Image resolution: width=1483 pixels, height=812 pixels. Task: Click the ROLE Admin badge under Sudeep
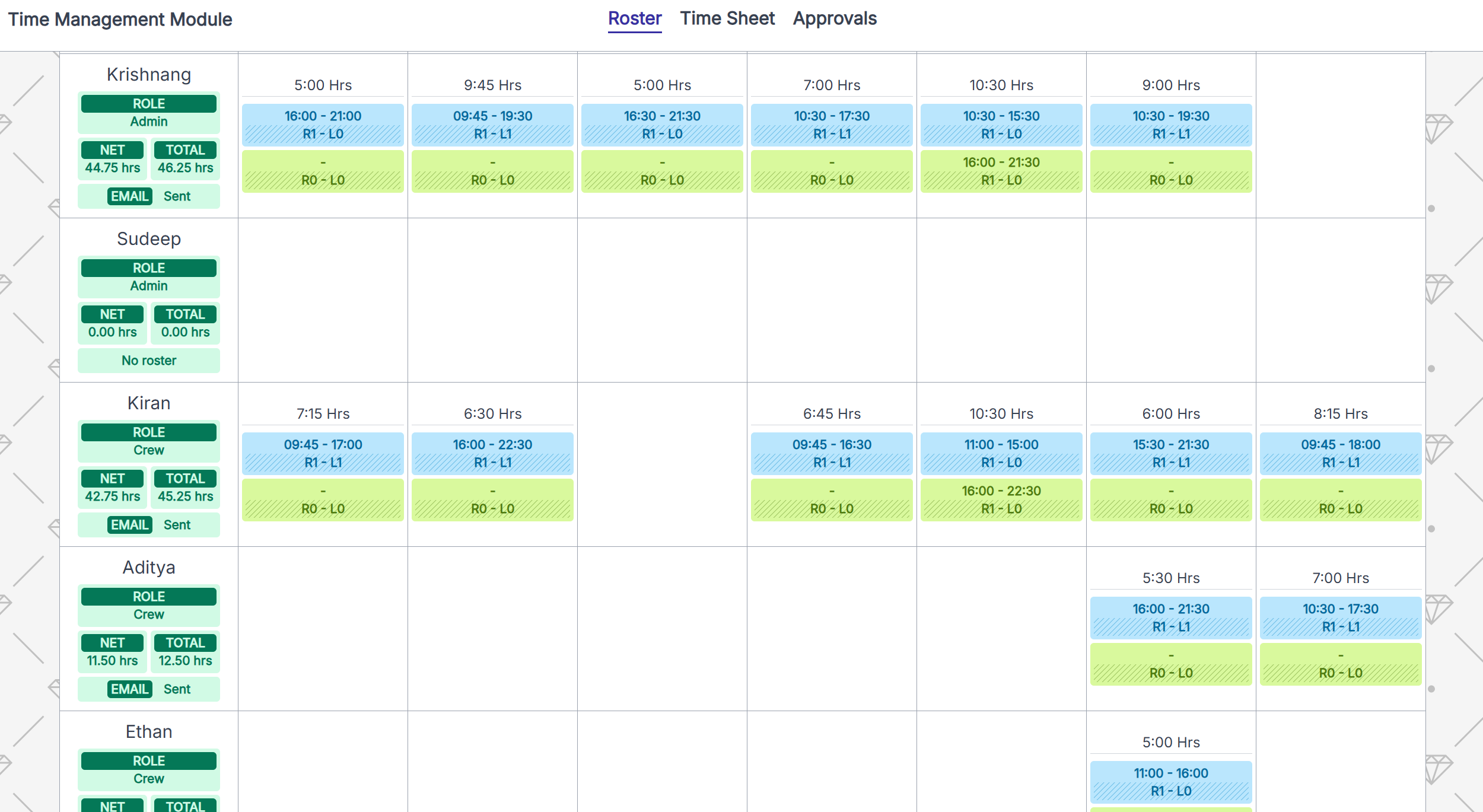point(148,276)
